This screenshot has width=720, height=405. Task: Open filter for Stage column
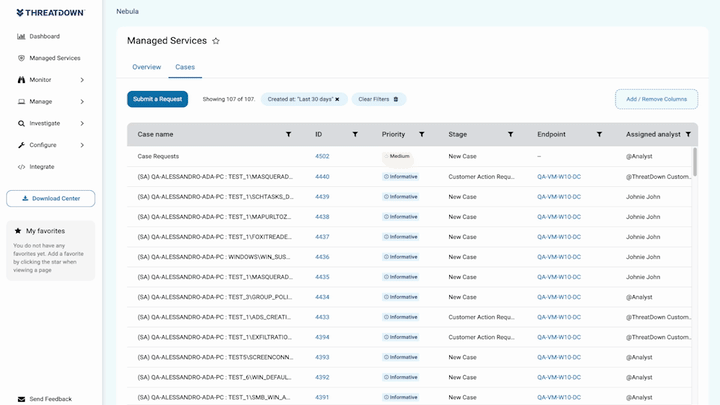coord(510,135)
